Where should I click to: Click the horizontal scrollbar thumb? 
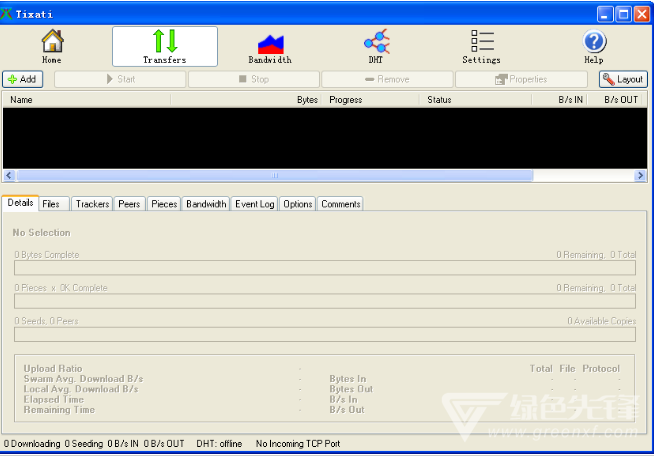pyautogui.click(x=274, y=175)
